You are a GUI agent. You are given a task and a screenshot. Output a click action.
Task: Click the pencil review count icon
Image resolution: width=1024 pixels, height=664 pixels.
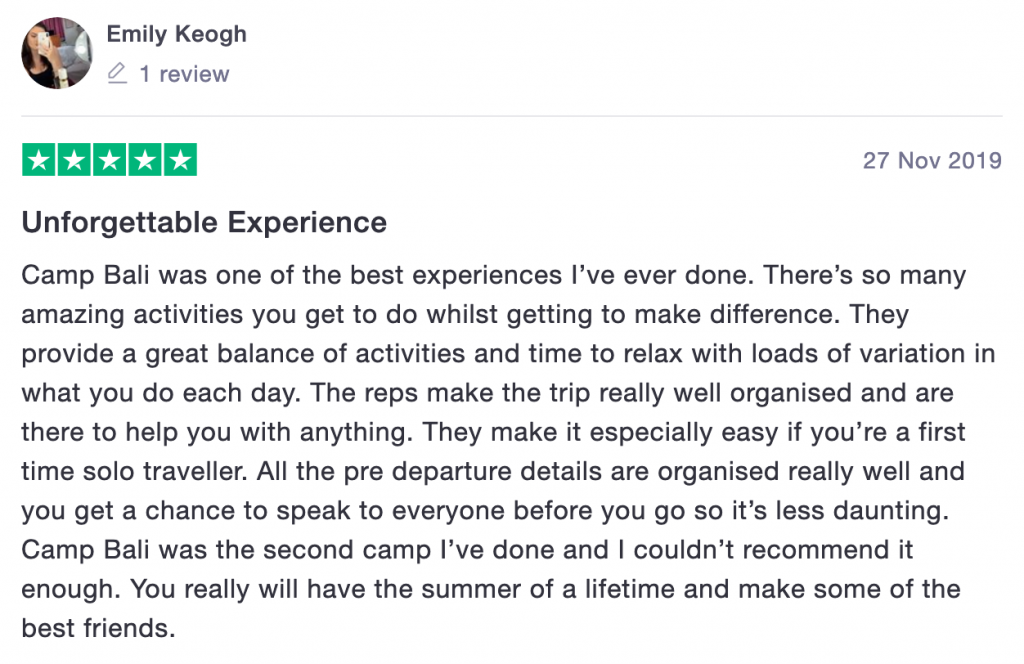(x=117, y=73)
